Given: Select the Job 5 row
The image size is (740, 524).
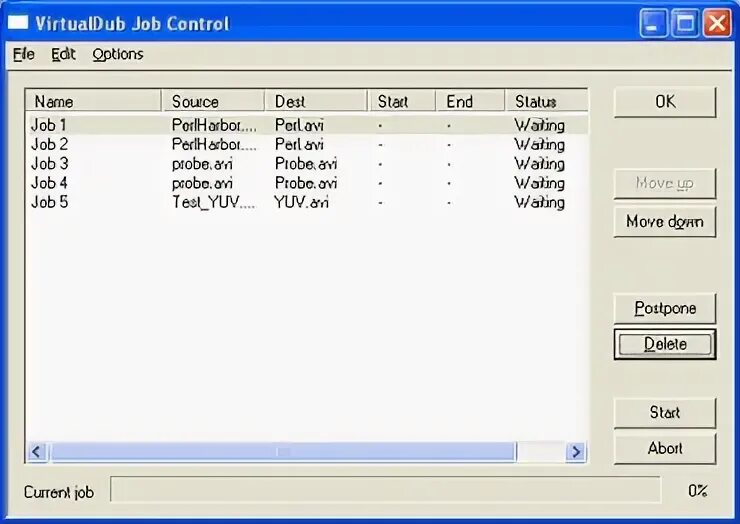Looking at the screenshot, I should tap(307, 203).
